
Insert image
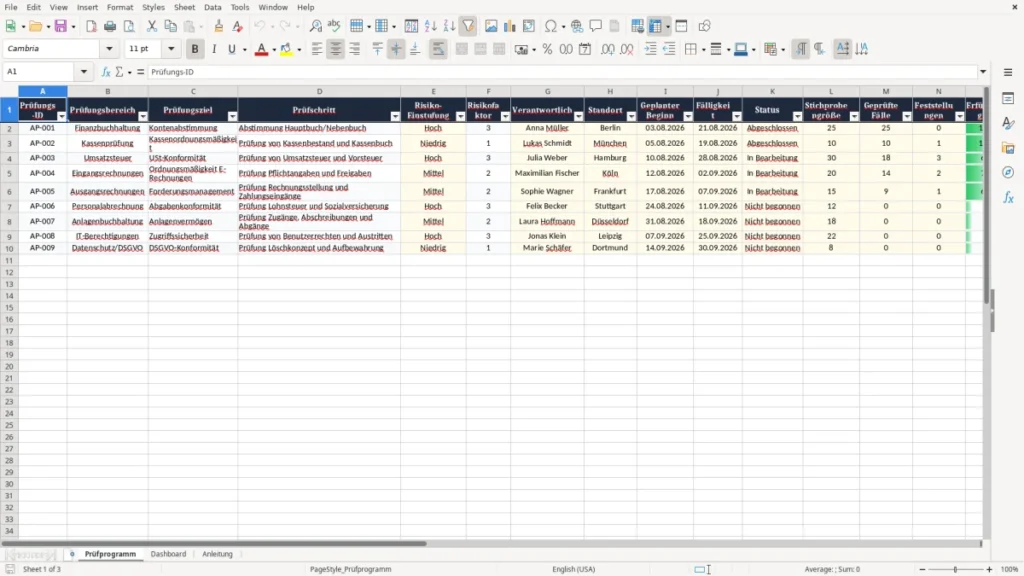coord(491,26)
